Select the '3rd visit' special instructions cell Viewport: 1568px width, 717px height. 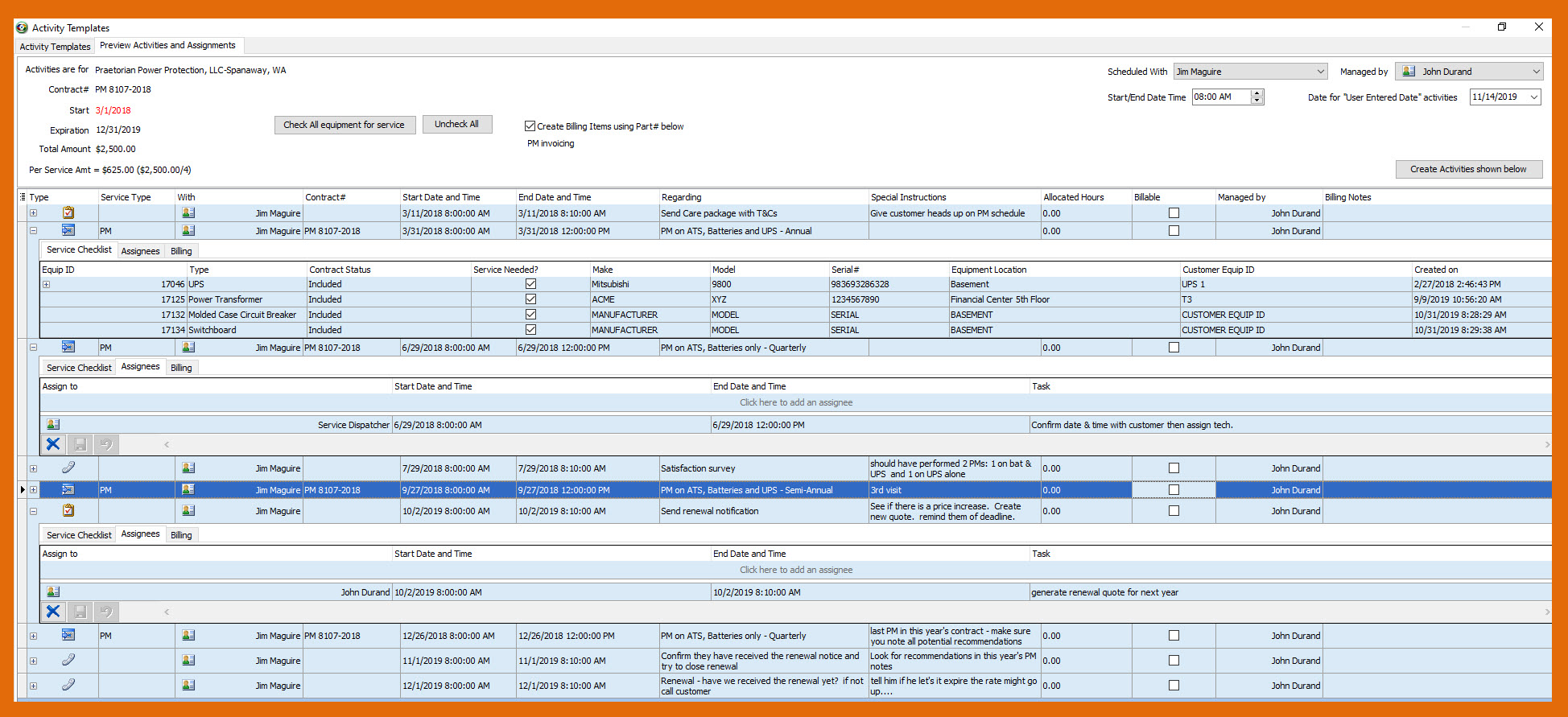tap(955, 490)
